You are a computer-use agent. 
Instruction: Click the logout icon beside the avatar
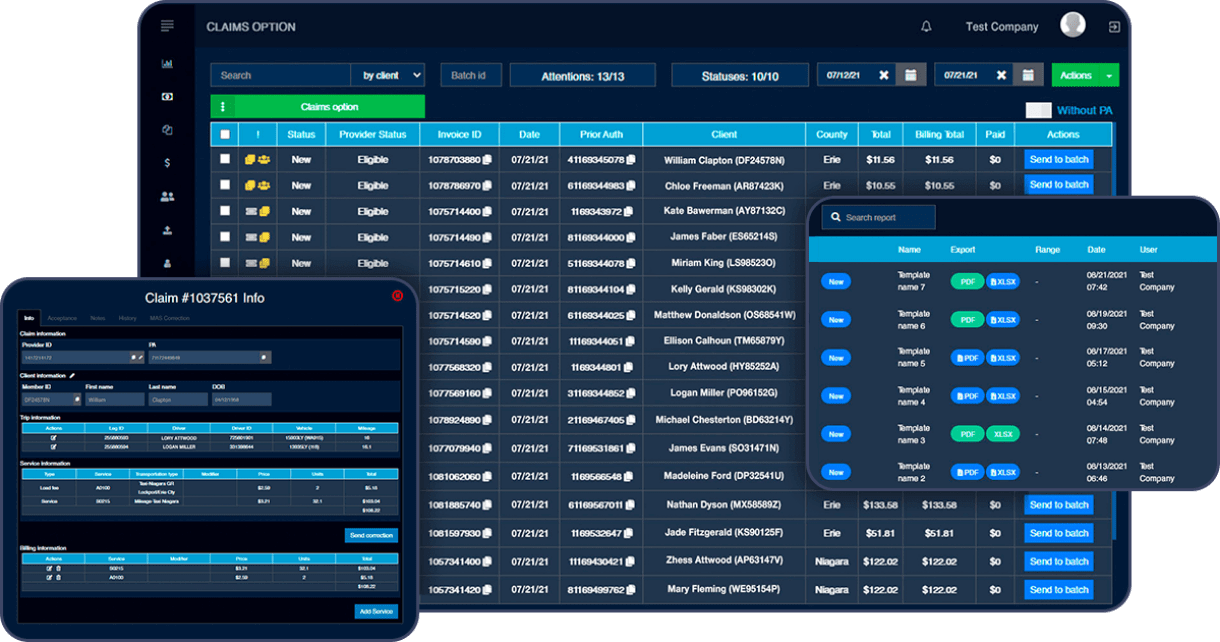1114,27
